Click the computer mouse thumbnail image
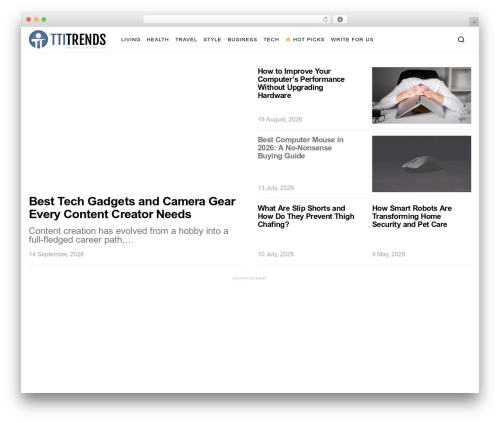500x423 pixels. (x=421, y=164)
